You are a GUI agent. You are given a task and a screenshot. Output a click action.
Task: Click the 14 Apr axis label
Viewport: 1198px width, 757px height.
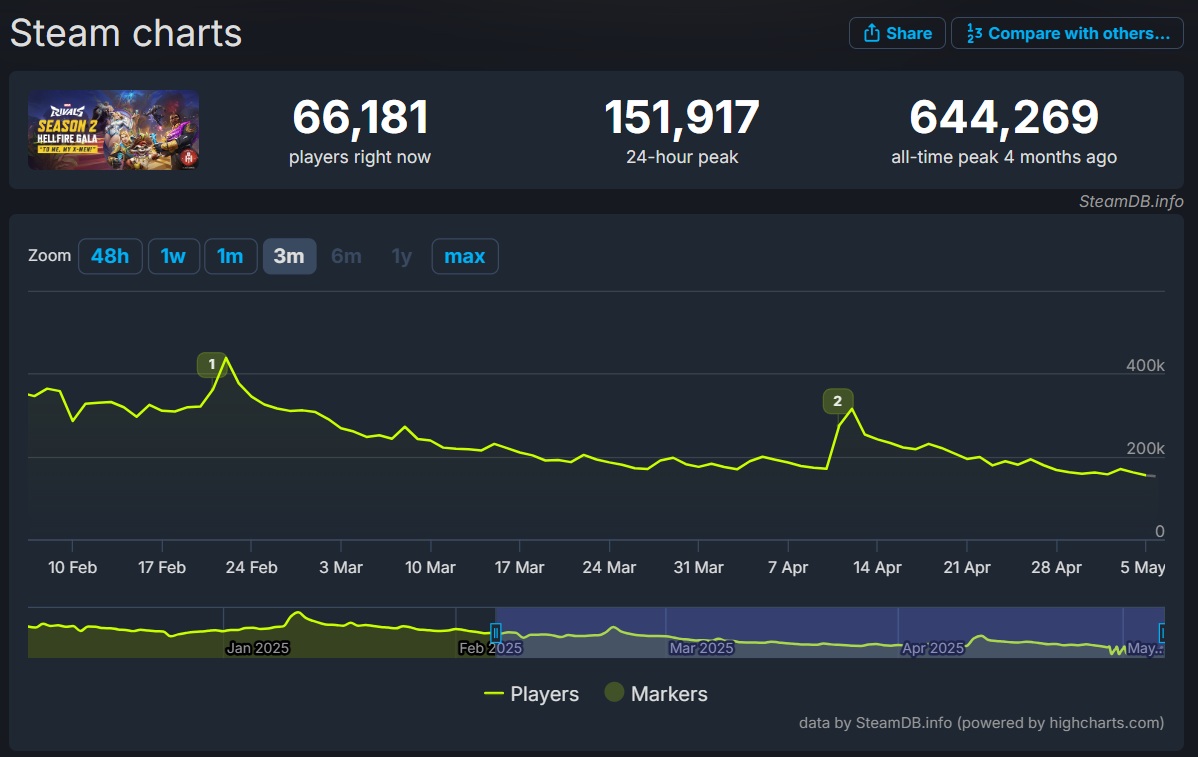[877, 568]
